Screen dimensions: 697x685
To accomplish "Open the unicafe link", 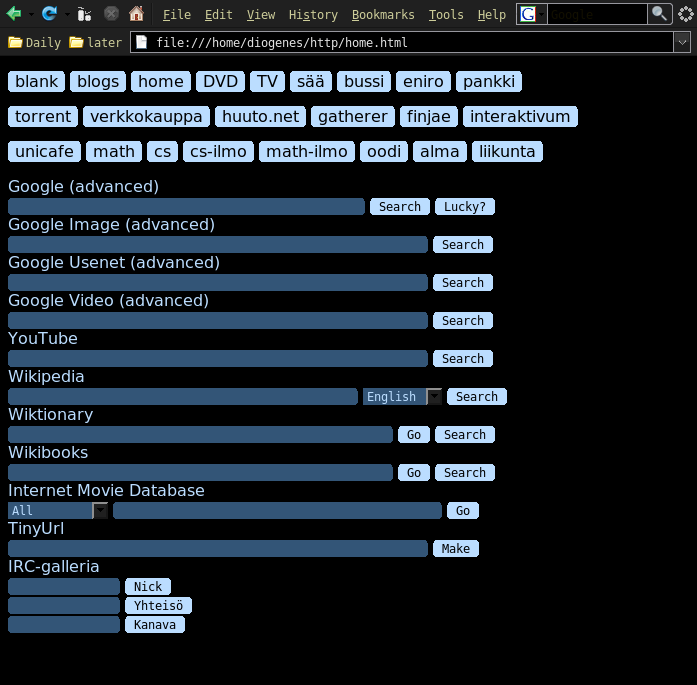I will 44,152.
